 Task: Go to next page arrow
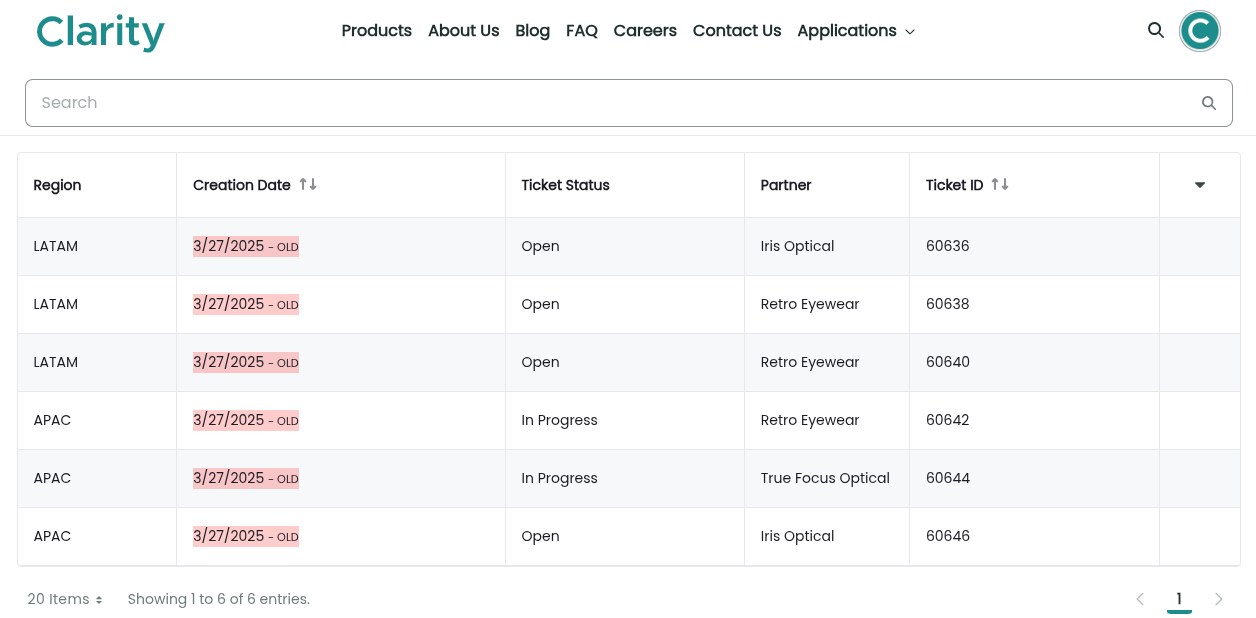coord(1219,599)
